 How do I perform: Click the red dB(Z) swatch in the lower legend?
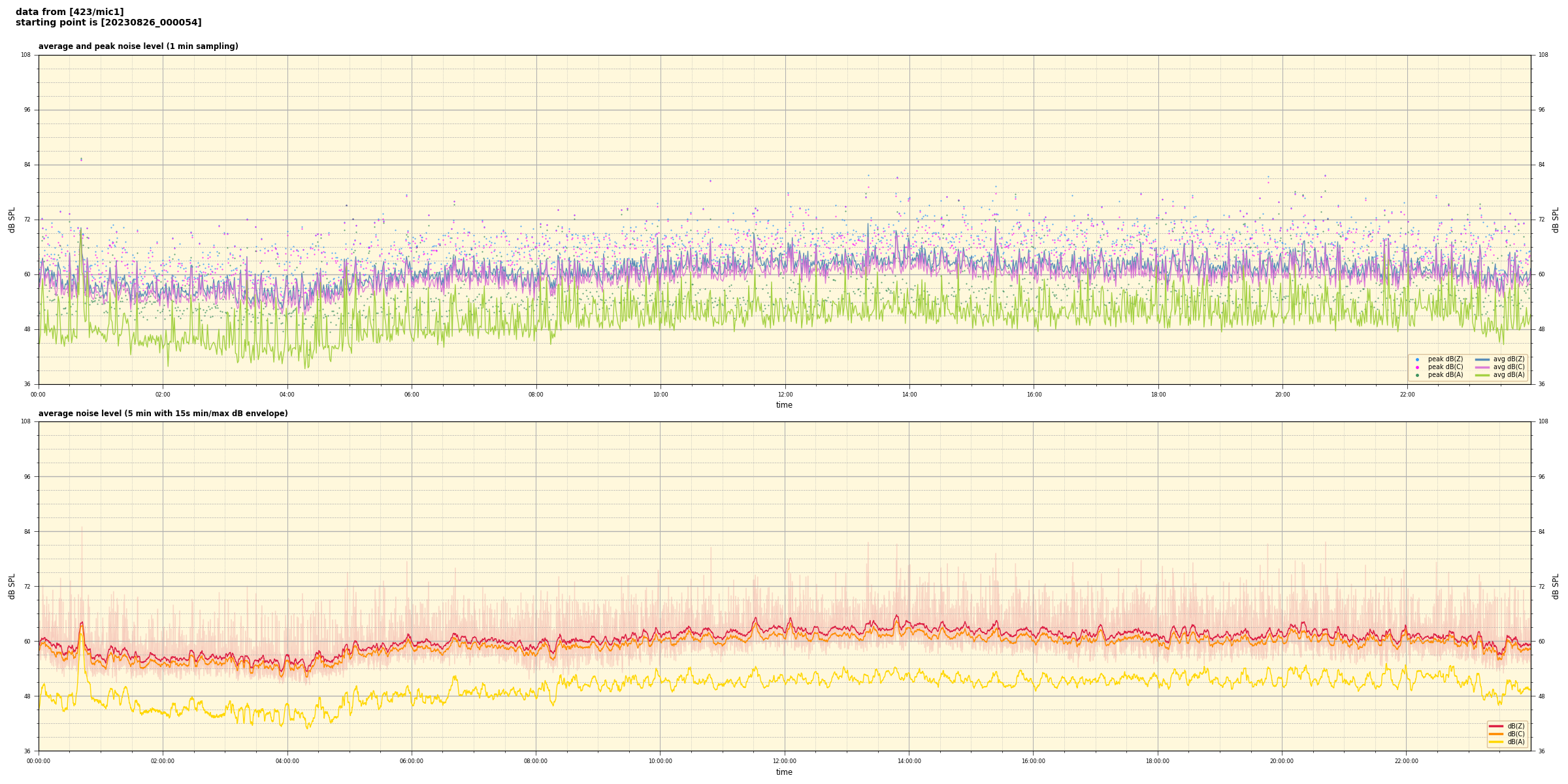pyautogui.click(x=1496, y=726)
